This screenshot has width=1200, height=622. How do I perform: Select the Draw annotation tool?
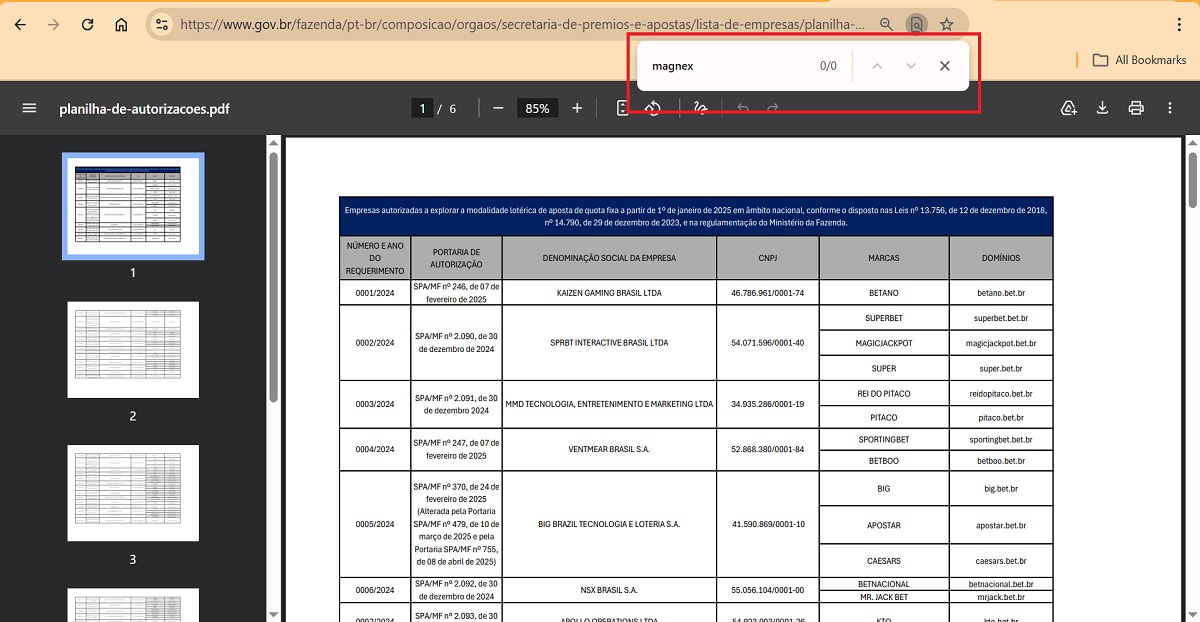[700, 108]
